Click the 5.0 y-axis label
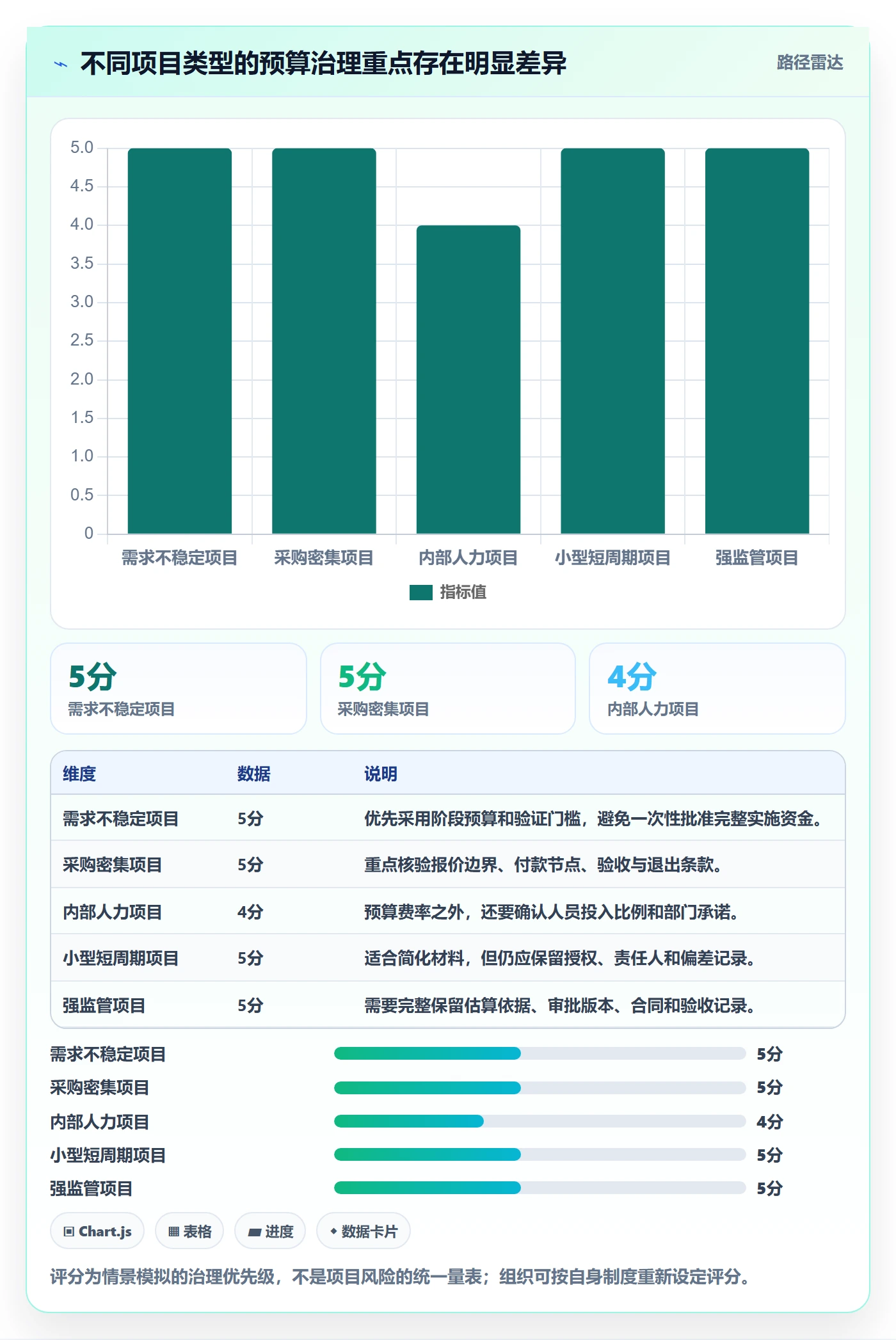 [82, 148]
